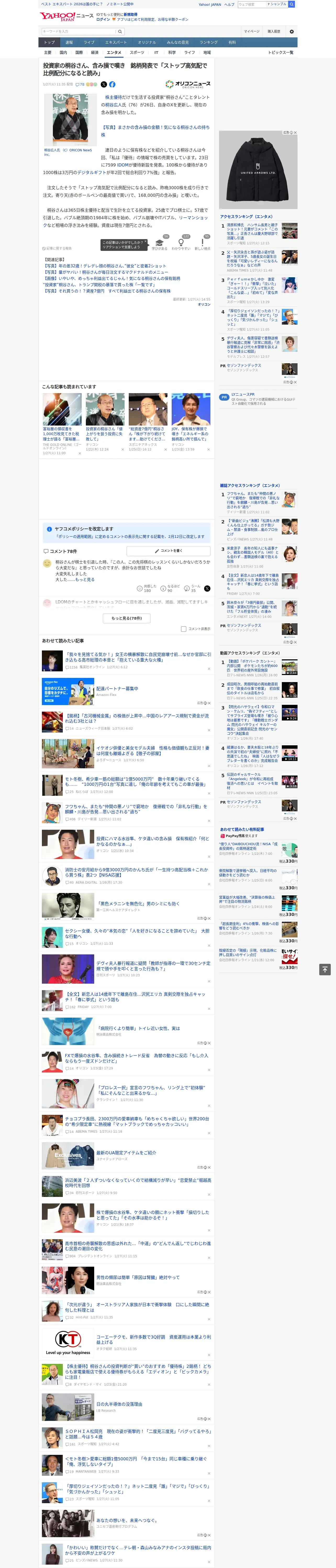The image size is (336, 1568).
Task: React with 新しい視点 exclamation icon
Action: [x=203, y=243]
